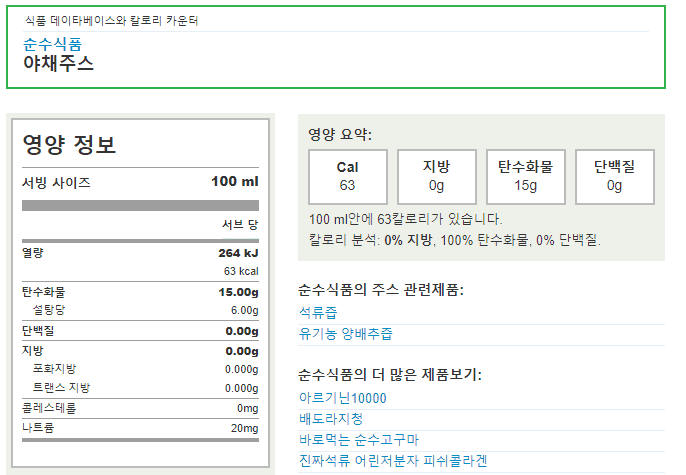
Task: Click the 트랜스 지방 row label
Action: tap(61, 388)
